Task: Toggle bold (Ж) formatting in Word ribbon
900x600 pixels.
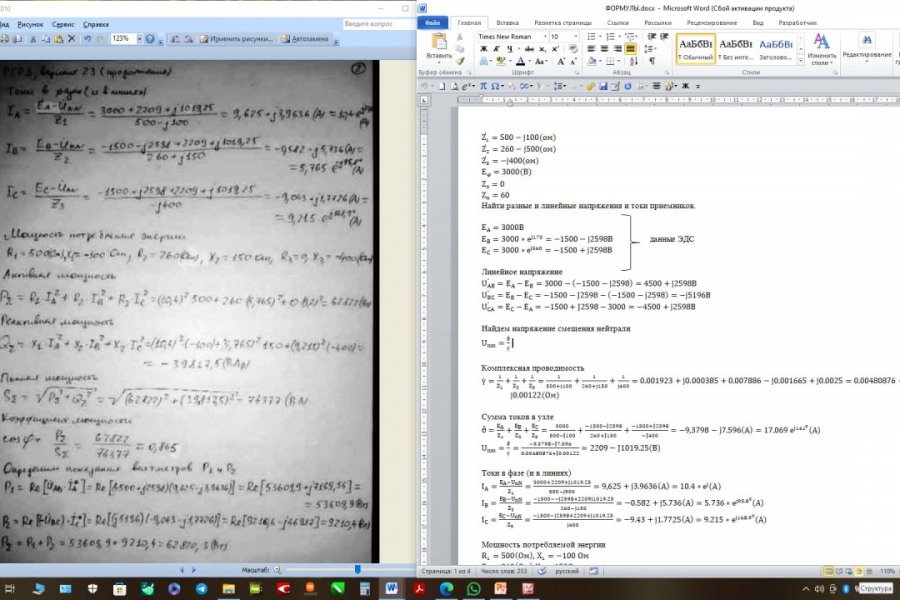Action: (483, 49)
